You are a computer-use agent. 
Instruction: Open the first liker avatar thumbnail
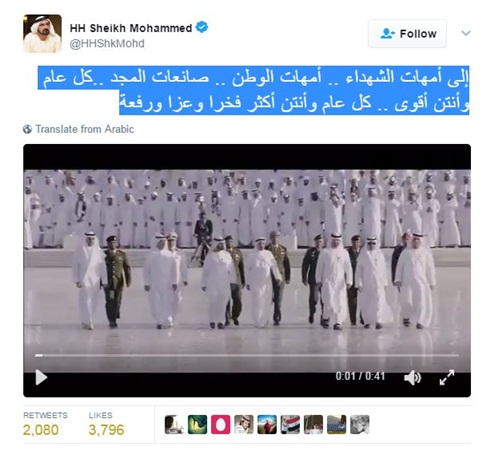click(x=174, y=424)
